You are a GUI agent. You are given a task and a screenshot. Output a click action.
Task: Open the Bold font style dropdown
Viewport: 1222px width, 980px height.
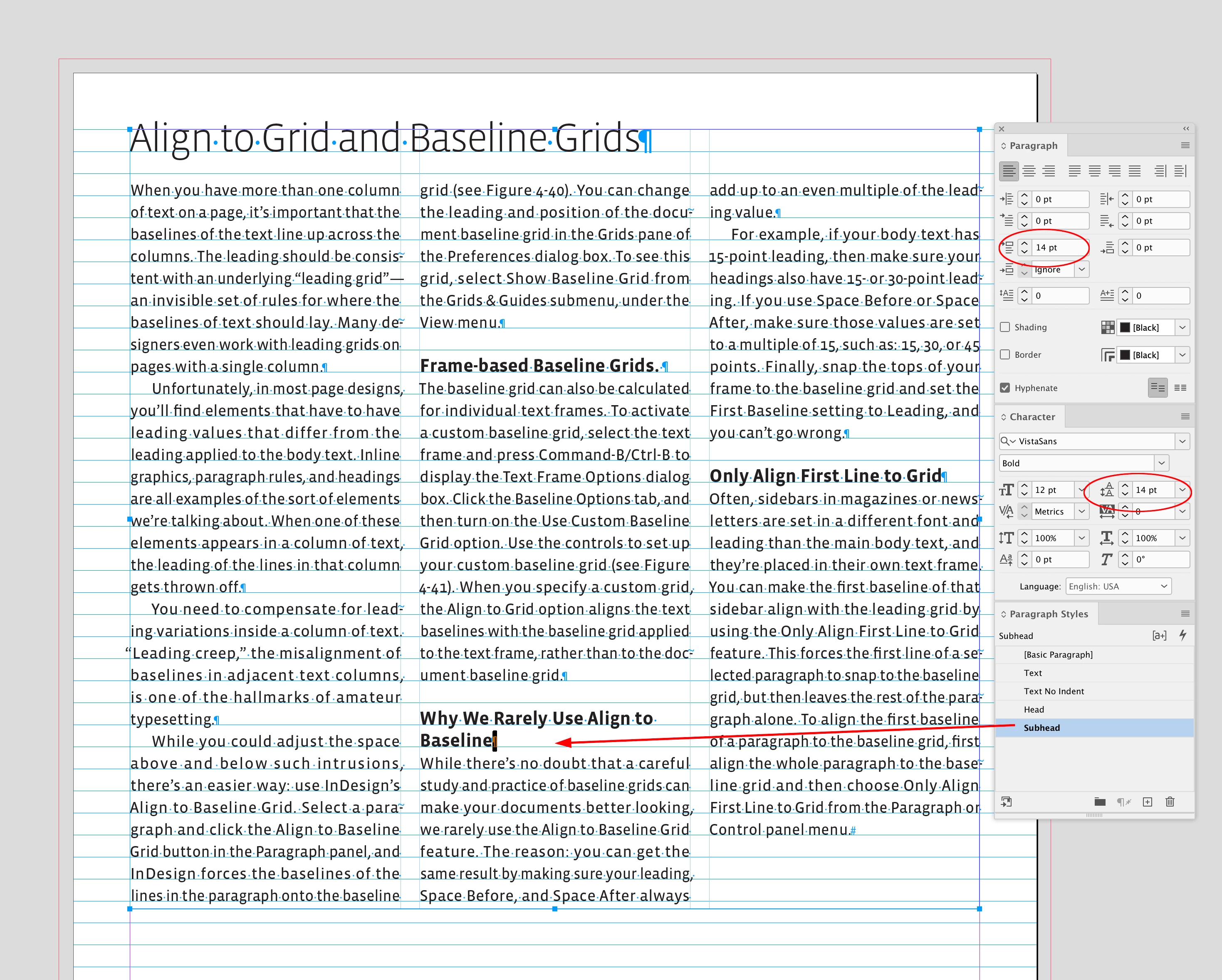(x=1161, y=463)
